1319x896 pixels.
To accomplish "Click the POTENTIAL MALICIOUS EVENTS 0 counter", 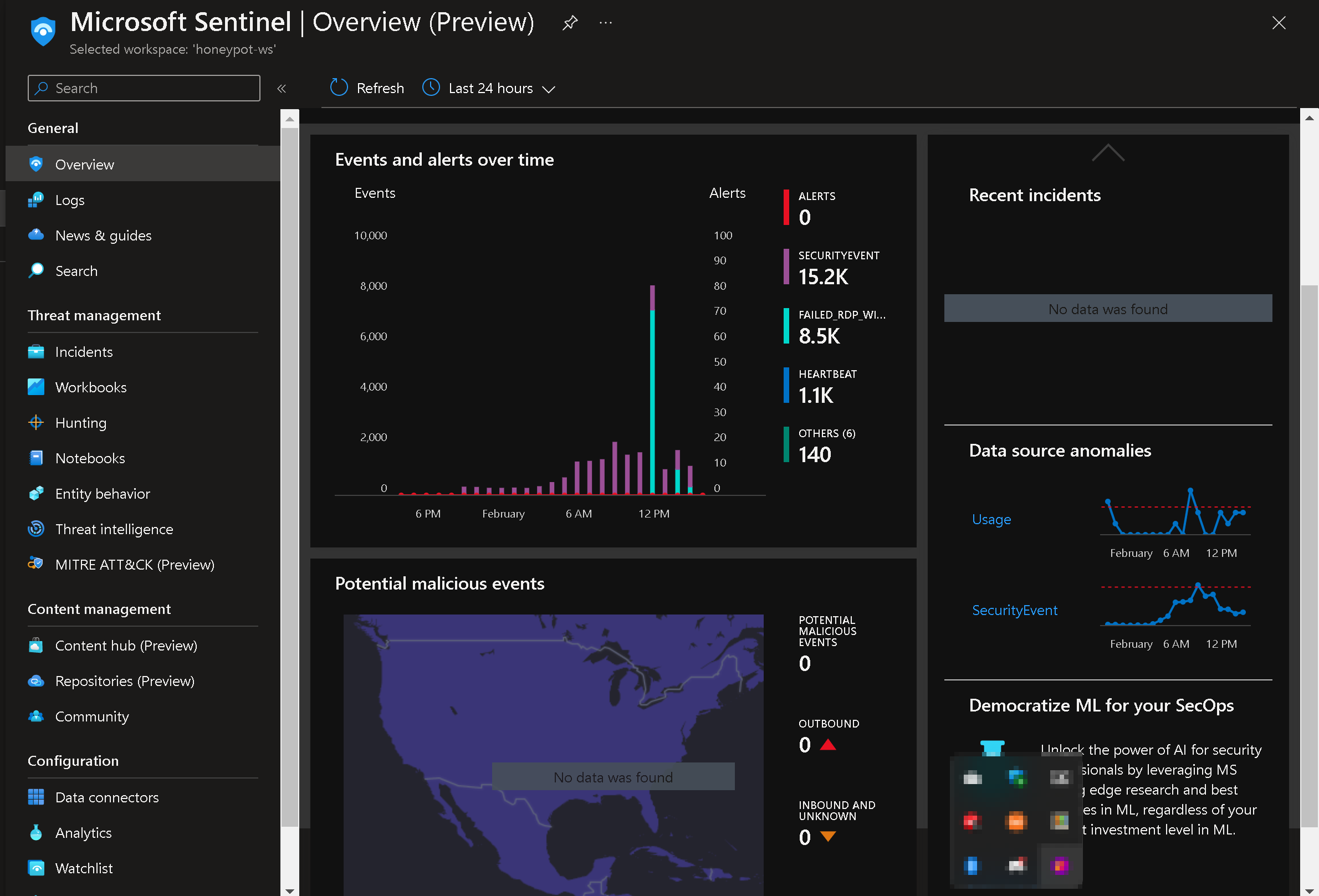I will point(827,644).
